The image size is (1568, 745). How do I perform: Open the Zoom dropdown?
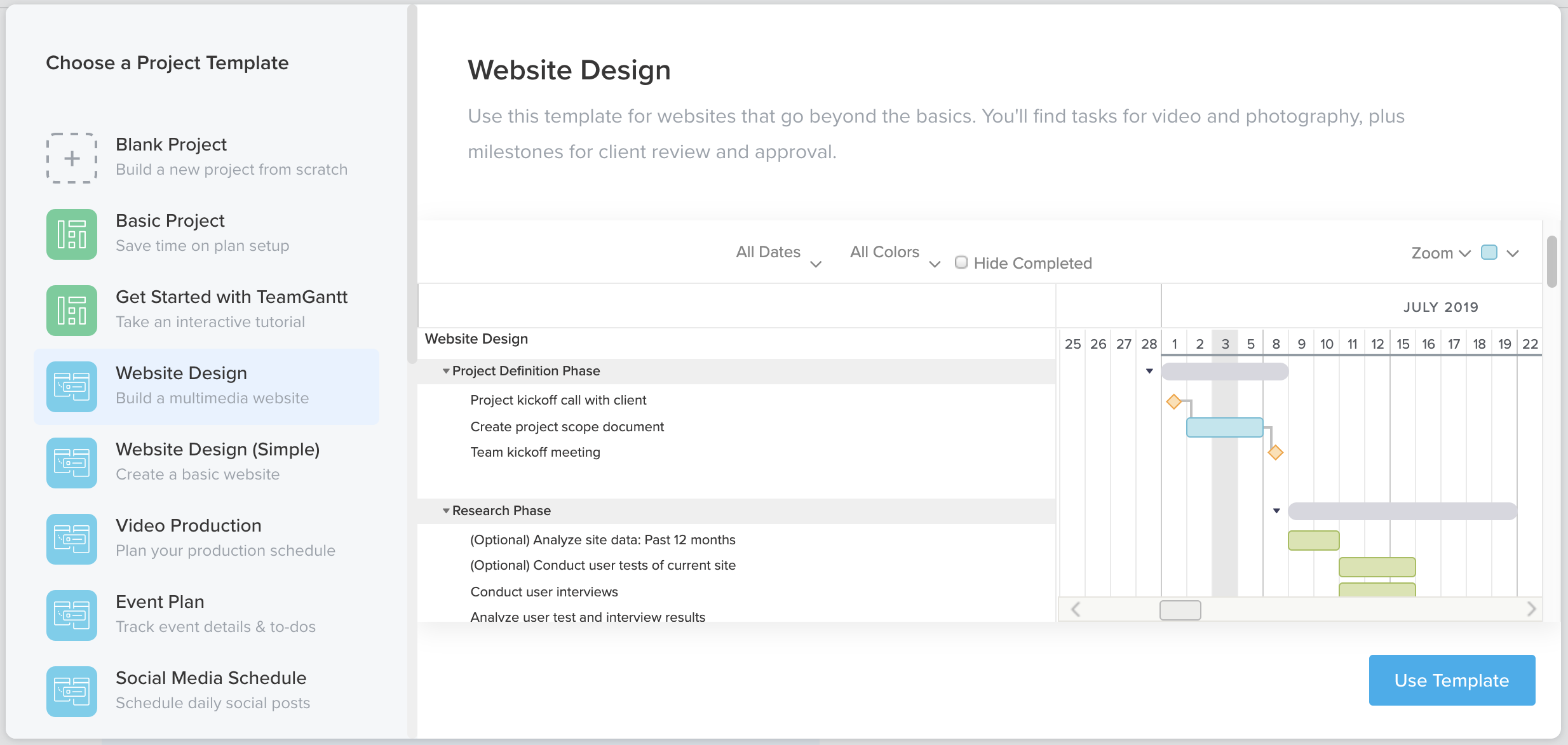pyautogui.click(x=1441, y=253)
